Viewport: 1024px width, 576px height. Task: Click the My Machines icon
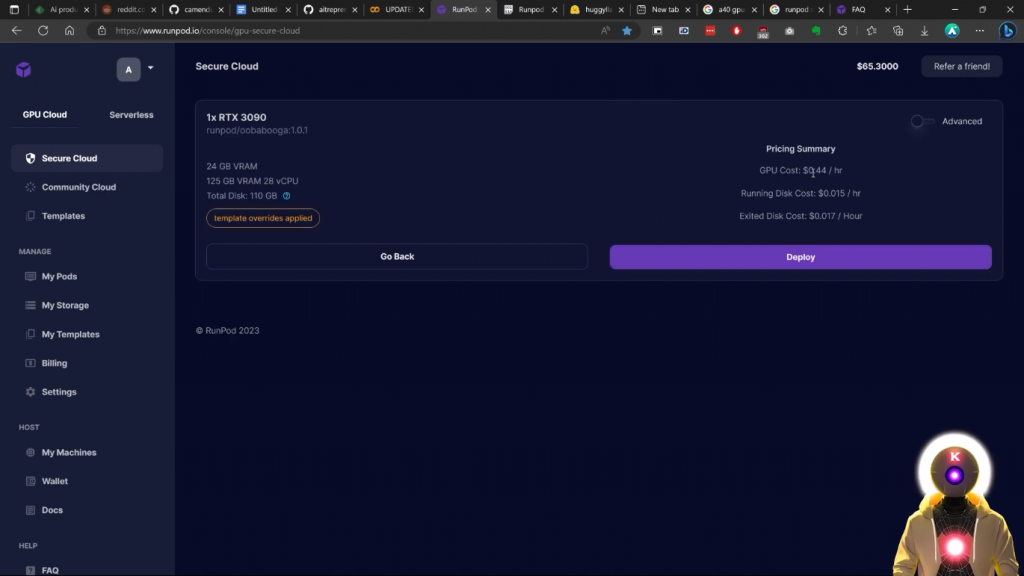pos(30,452)
